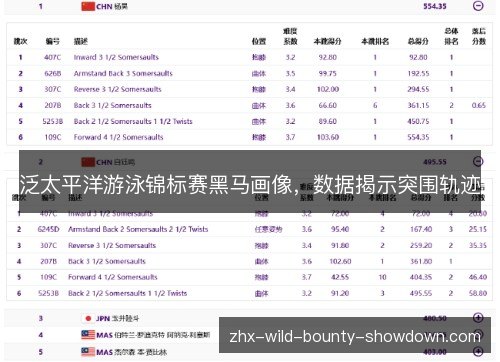The image size is (500, 362).
Task: Open the rank 4 MAS diver's name
Action: click(162, 335)
